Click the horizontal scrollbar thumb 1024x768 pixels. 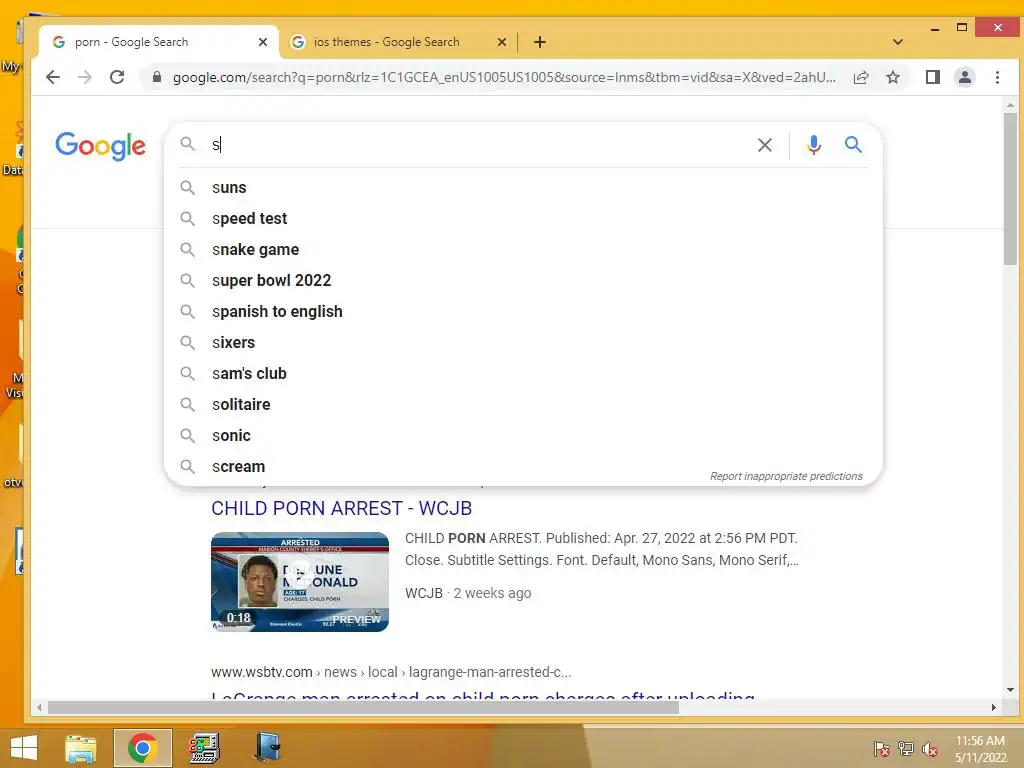click(x=363, y=707)
